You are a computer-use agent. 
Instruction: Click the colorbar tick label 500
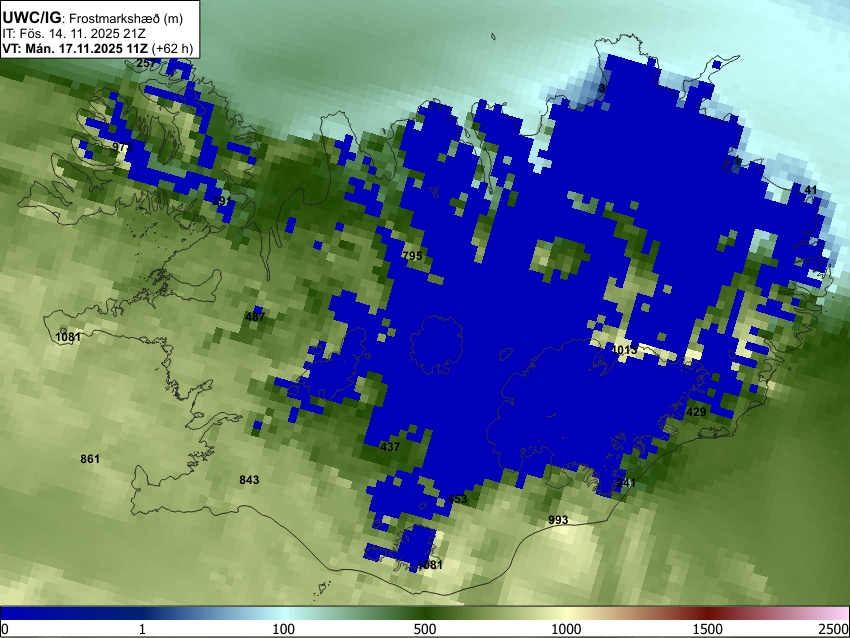tap(424, 629)
